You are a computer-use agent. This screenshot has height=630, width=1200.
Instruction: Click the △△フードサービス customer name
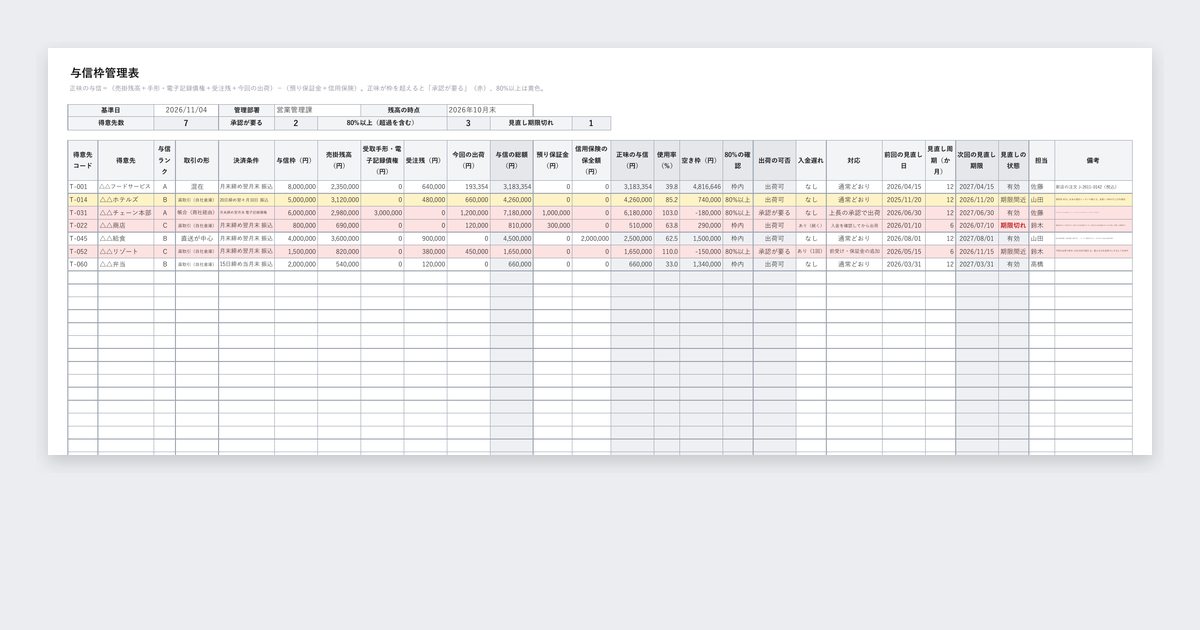pyautogui.click(x=126, y=187)
